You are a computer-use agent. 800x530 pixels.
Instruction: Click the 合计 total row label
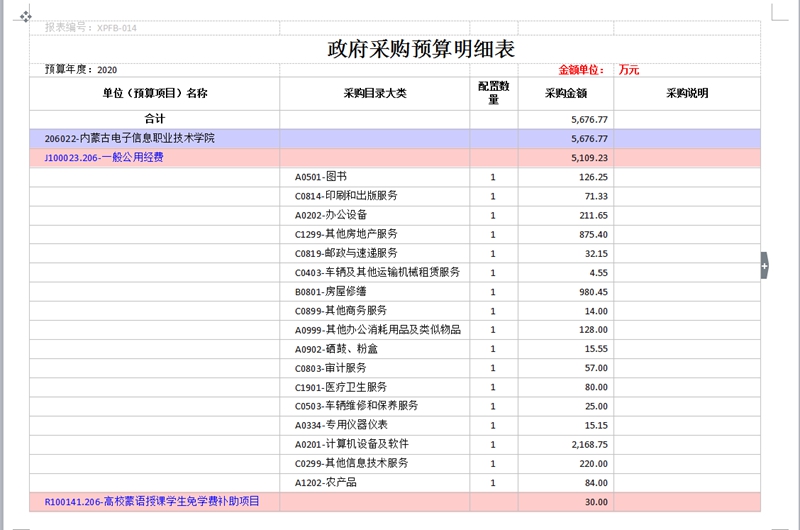pos(155,119)
